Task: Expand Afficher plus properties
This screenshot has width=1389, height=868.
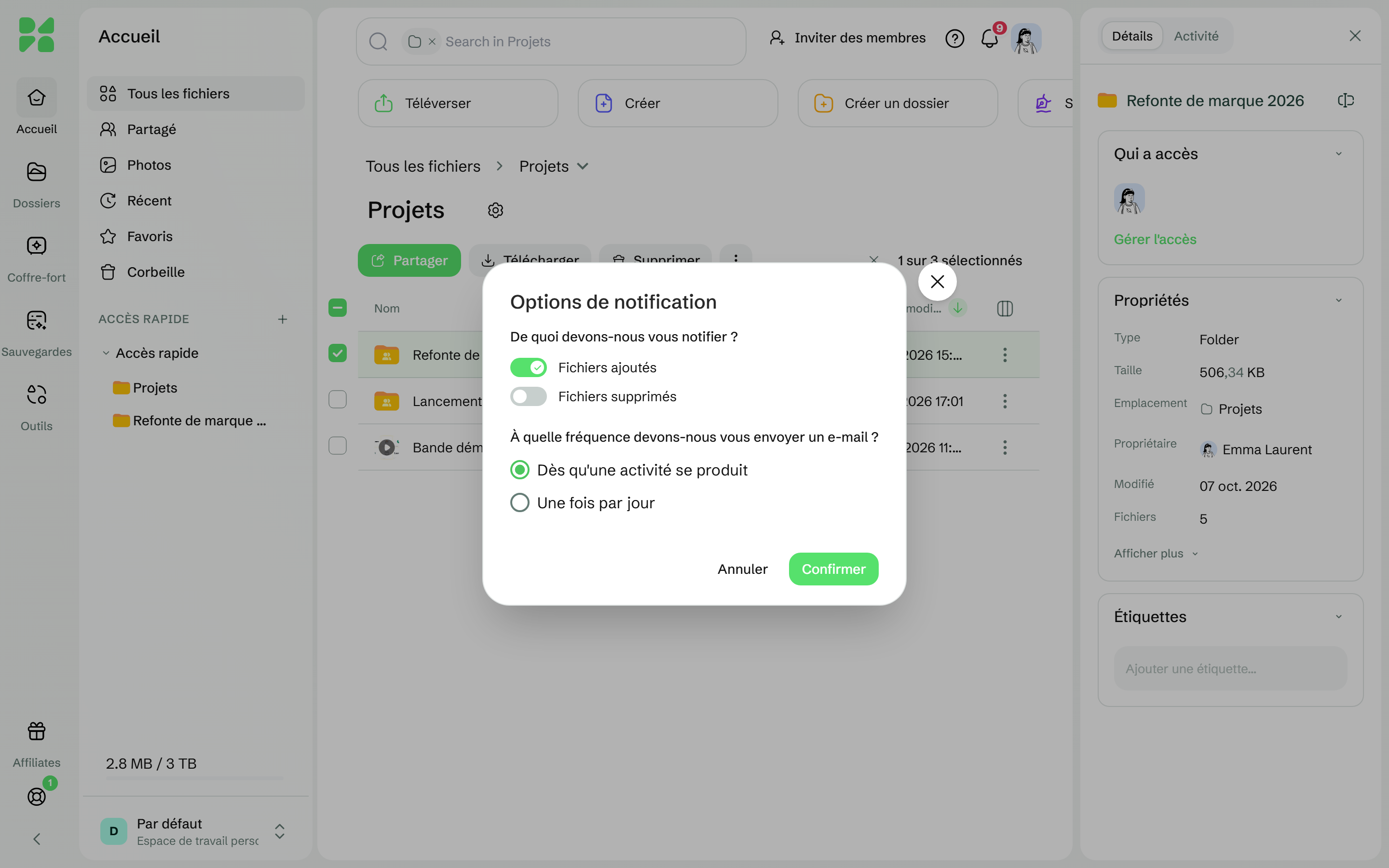Action: click(x=1156, y=554)
